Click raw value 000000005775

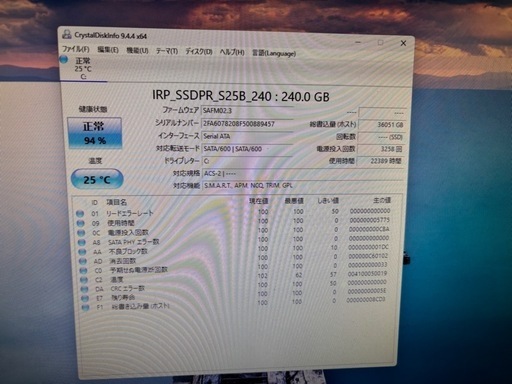point(369,220)
